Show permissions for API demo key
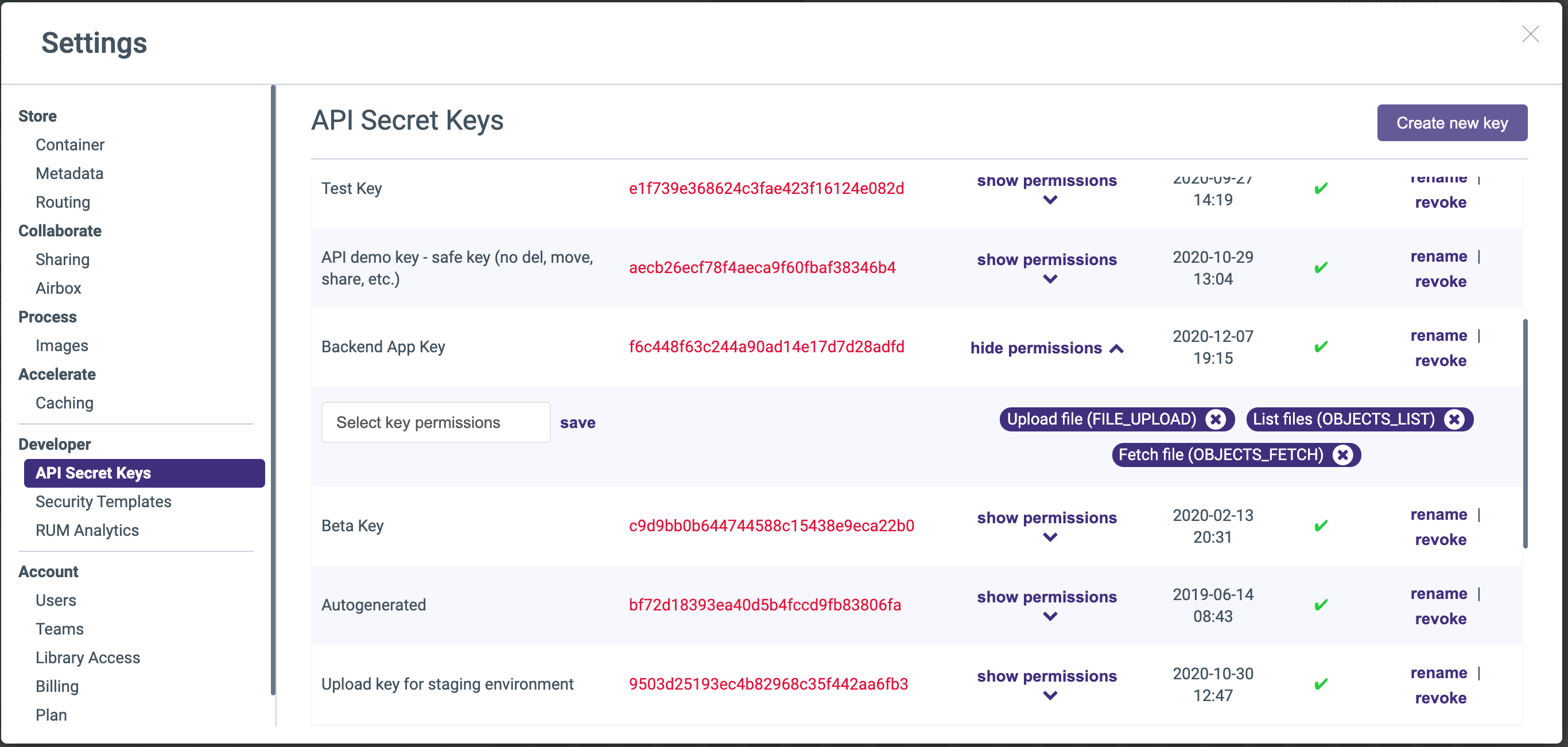This screenshot has width=1568, height=747. coord(1046,260)
